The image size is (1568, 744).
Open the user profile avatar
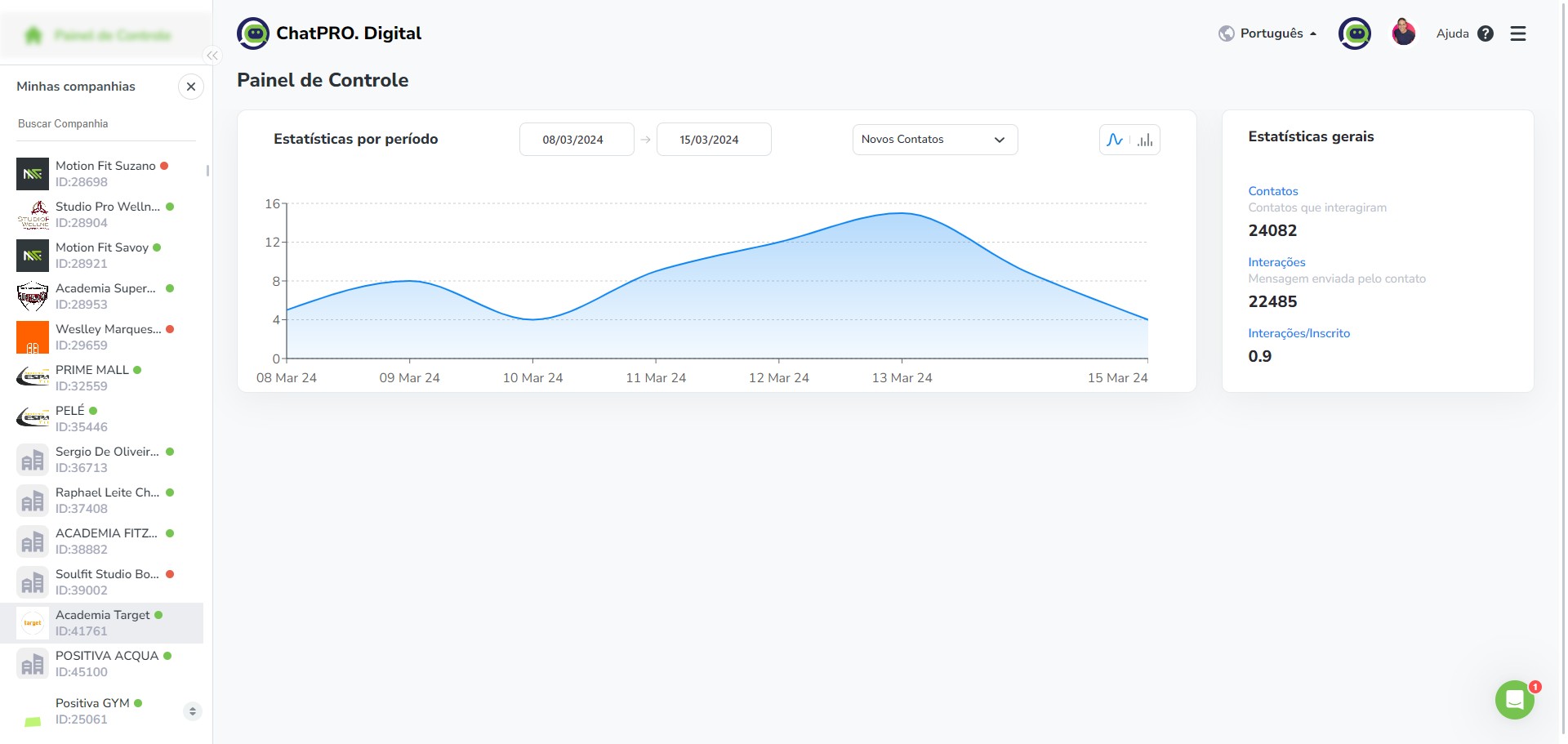point(1404,33)
